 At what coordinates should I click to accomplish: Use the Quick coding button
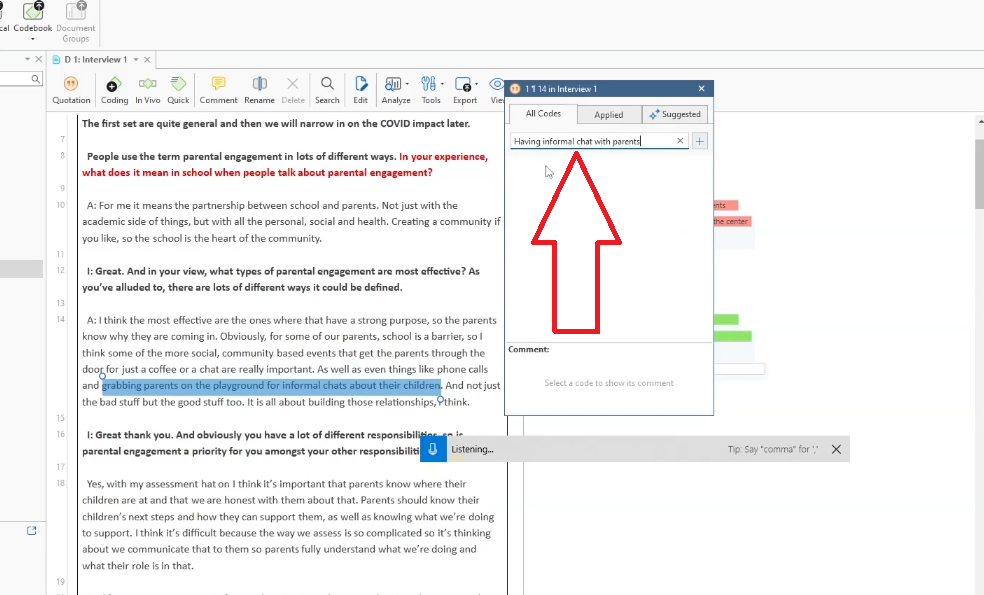tap(178, 89)
